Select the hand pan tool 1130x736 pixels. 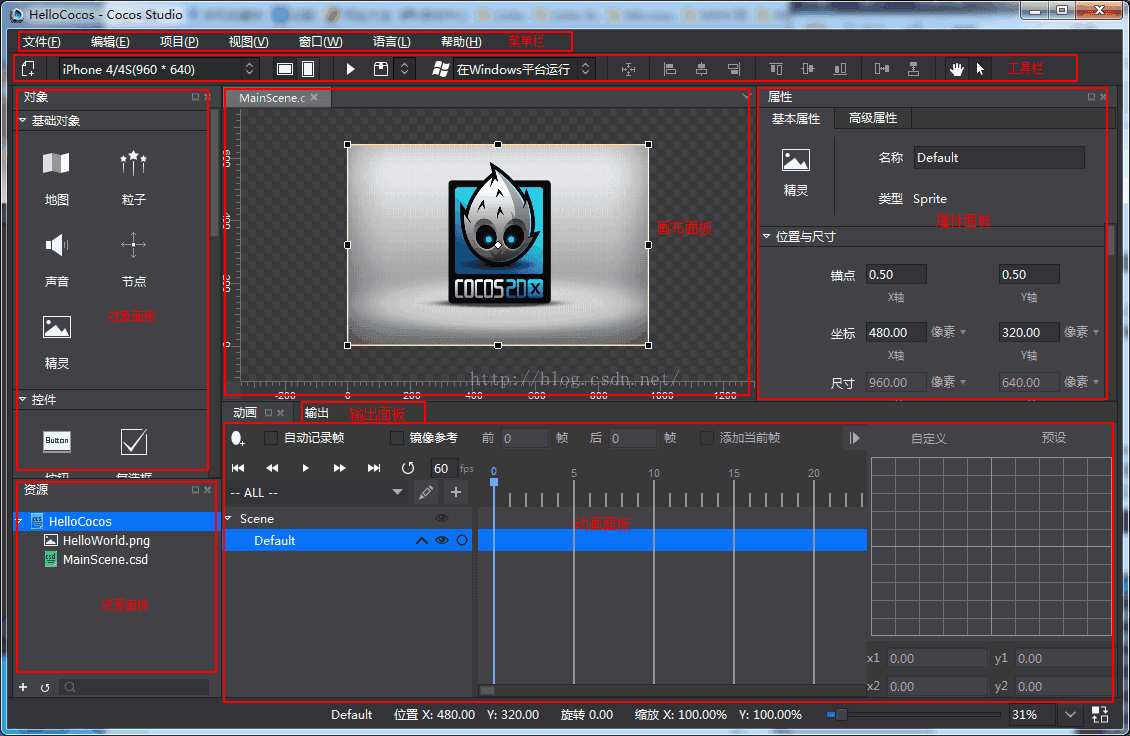point(956,68)
